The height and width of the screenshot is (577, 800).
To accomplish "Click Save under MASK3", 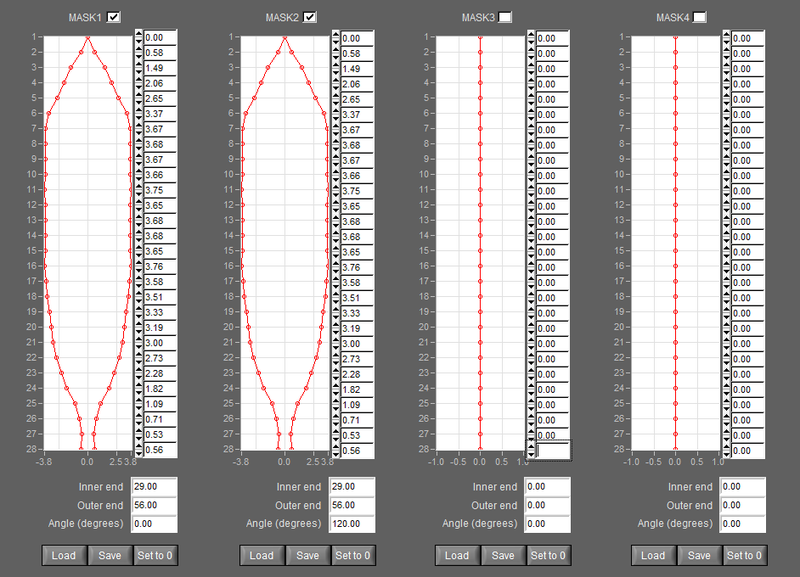I will [503, 556].
